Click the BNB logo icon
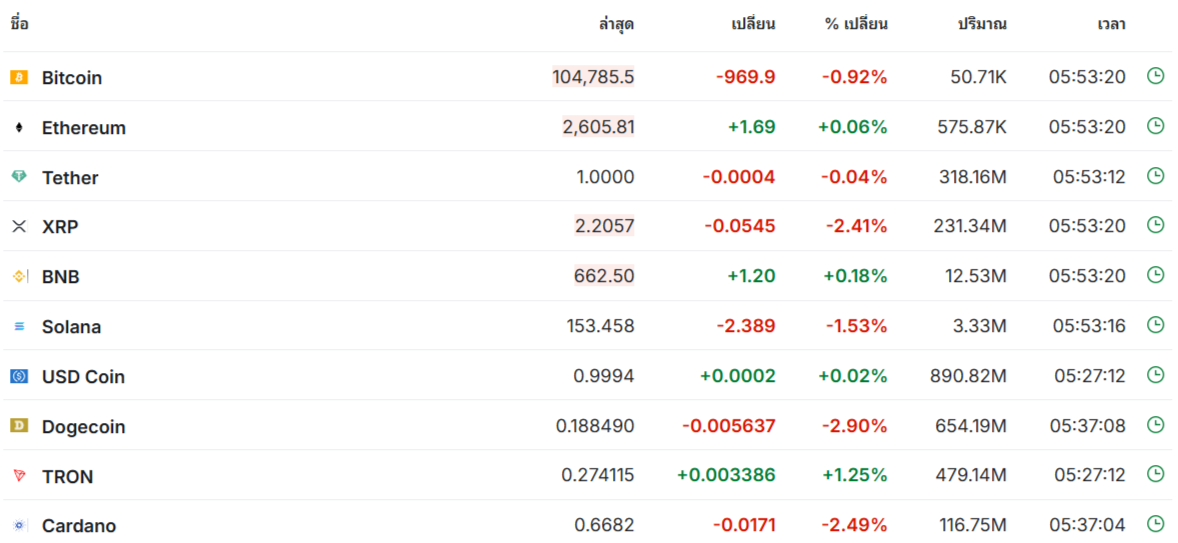Screen dimensions: 1178x543 19,276
